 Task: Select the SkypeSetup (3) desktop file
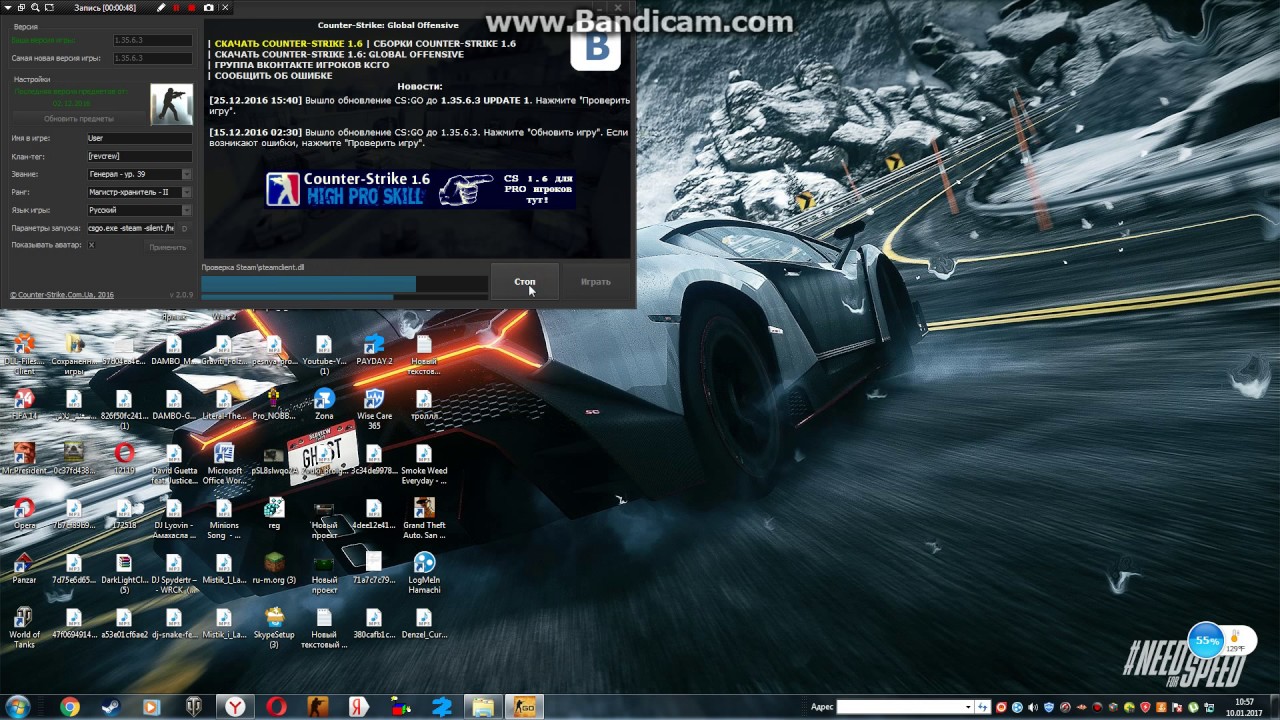coord(274,628)
